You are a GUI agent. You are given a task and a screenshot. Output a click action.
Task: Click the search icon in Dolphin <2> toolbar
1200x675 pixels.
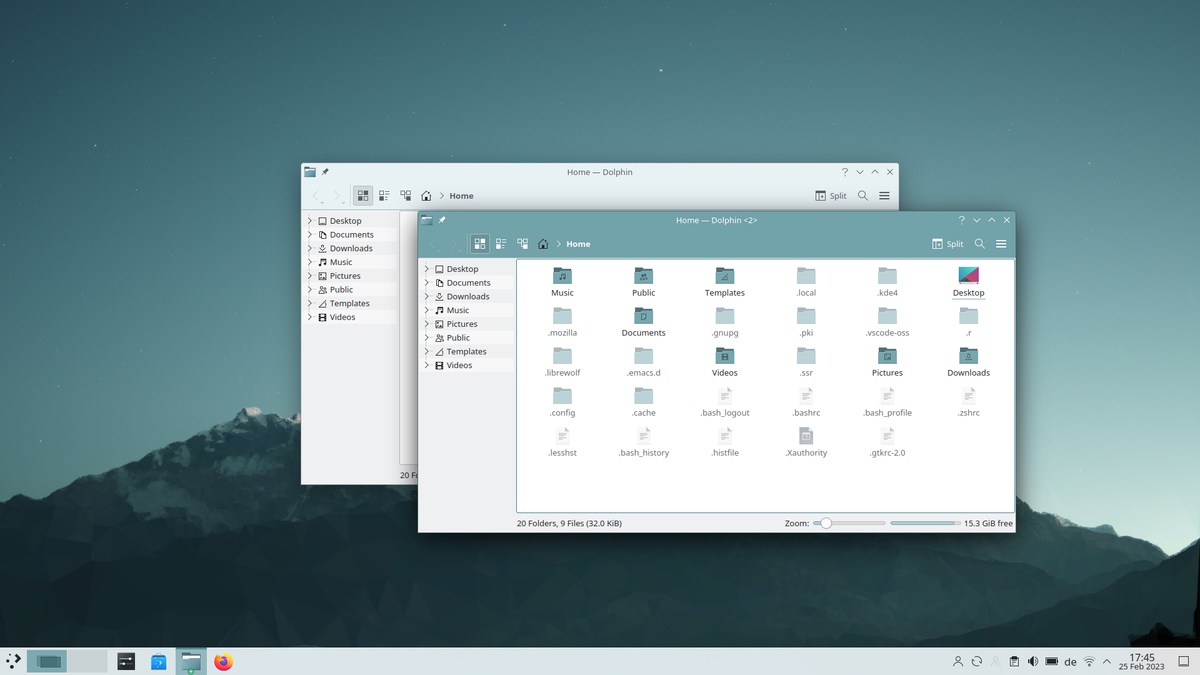click(x=980, y=244)
